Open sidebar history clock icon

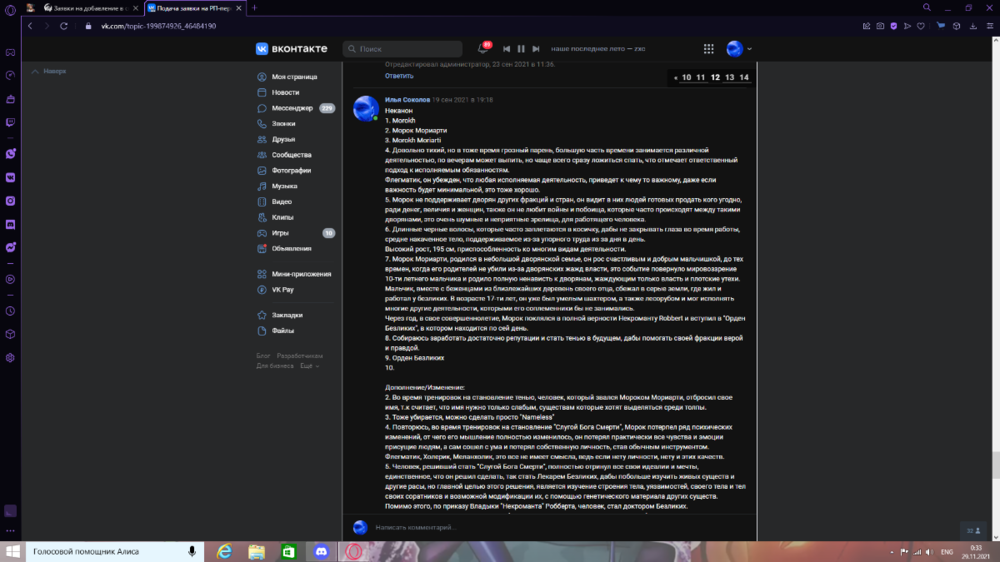pyautogui.click(x=10, y=311)
